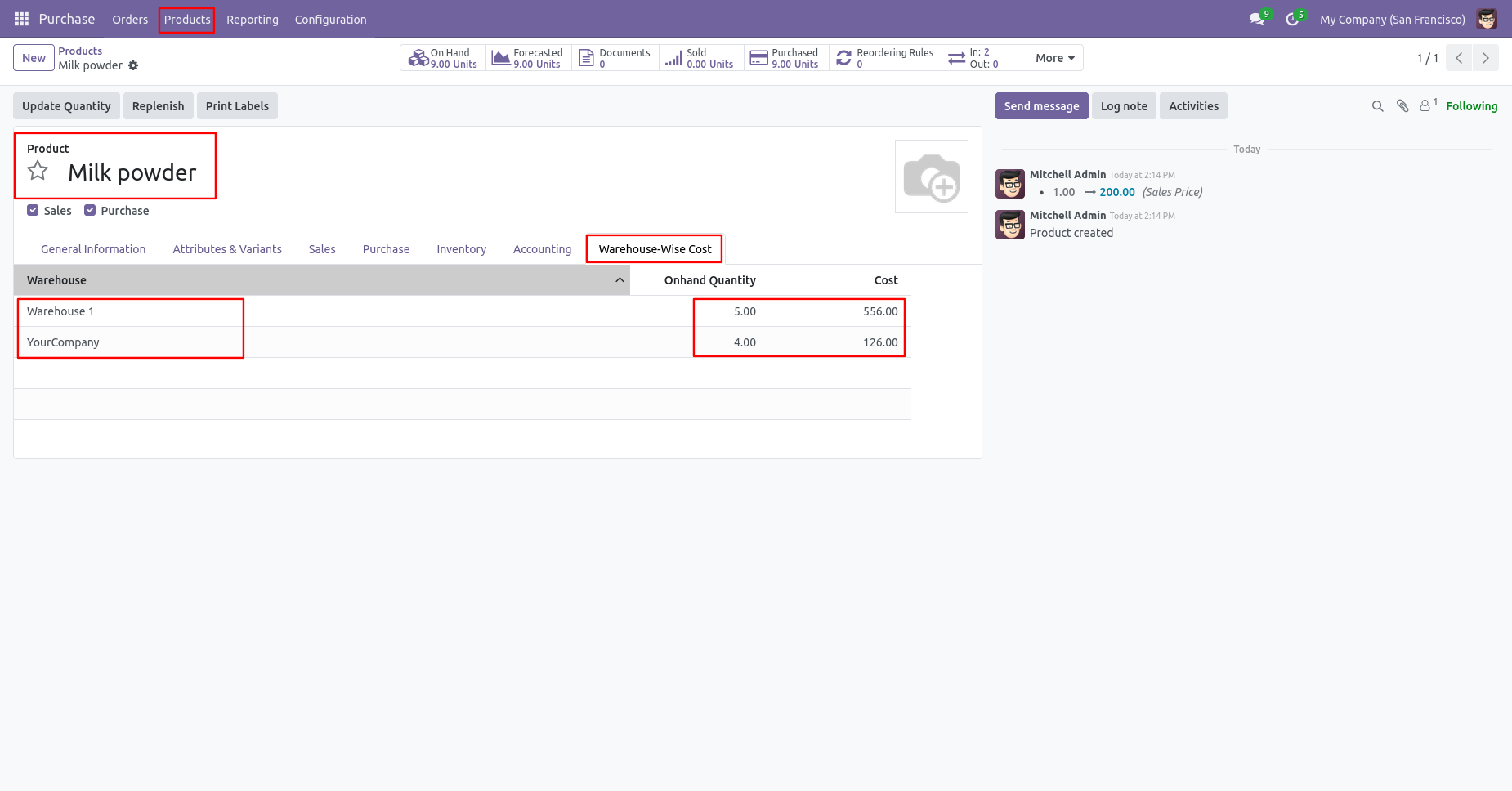
Task: Click Update Quantity button
Action: 66,106
